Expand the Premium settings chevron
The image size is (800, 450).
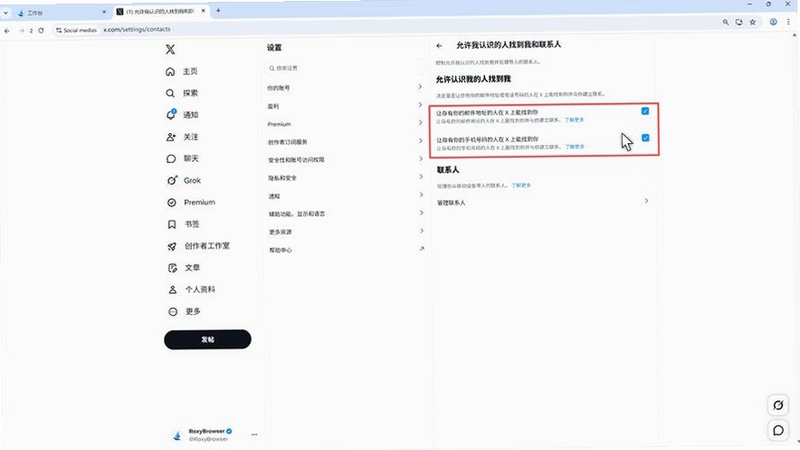tap(421, 122)
